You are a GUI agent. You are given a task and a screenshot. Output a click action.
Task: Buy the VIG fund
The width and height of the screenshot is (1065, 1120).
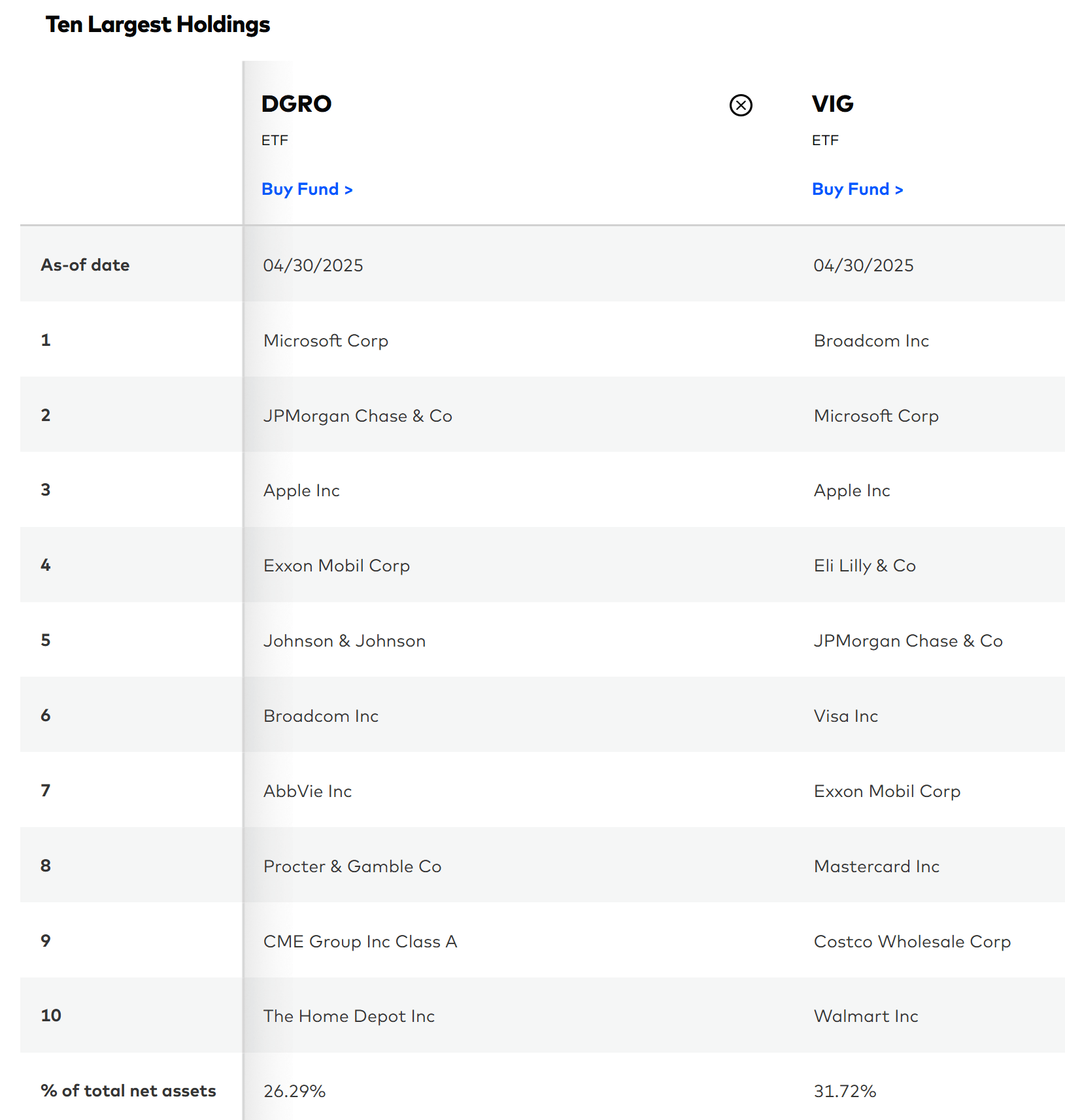[857, 189]
